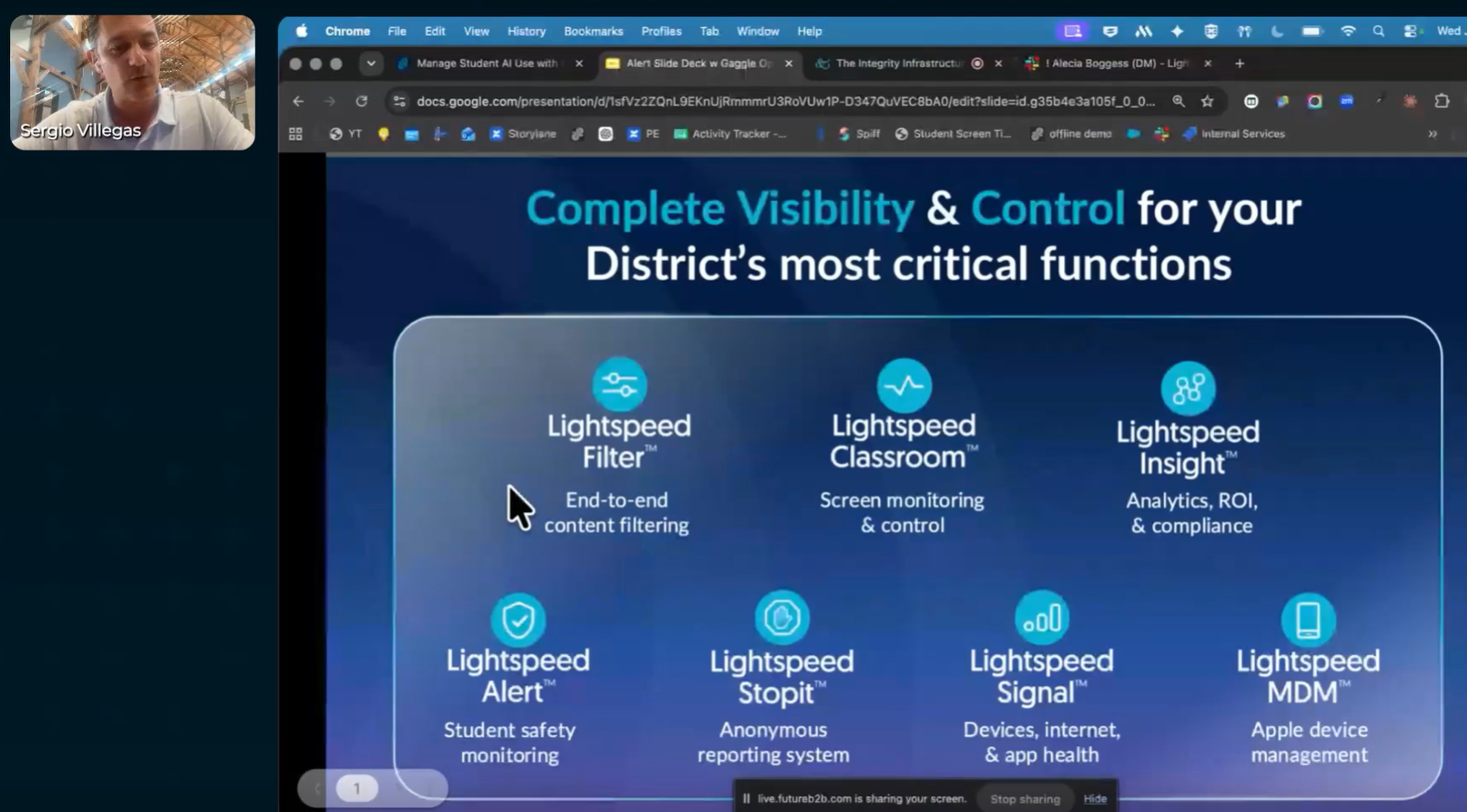Open a new Chrome tab

(x=1239, y=64)
